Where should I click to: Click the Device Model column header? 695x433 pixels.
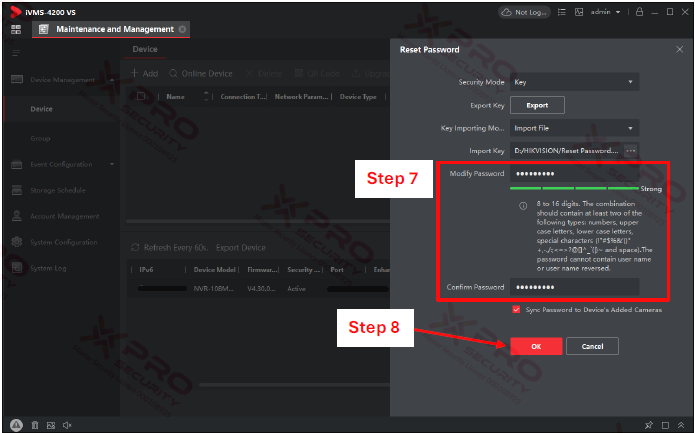(215, 269)
